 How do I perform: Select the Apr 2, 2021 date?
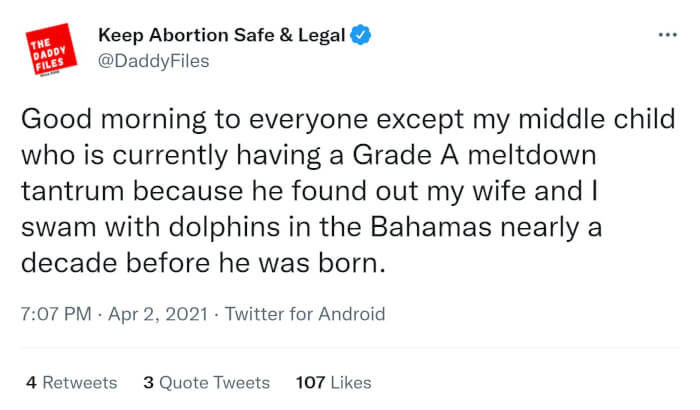tap(154, 314)
